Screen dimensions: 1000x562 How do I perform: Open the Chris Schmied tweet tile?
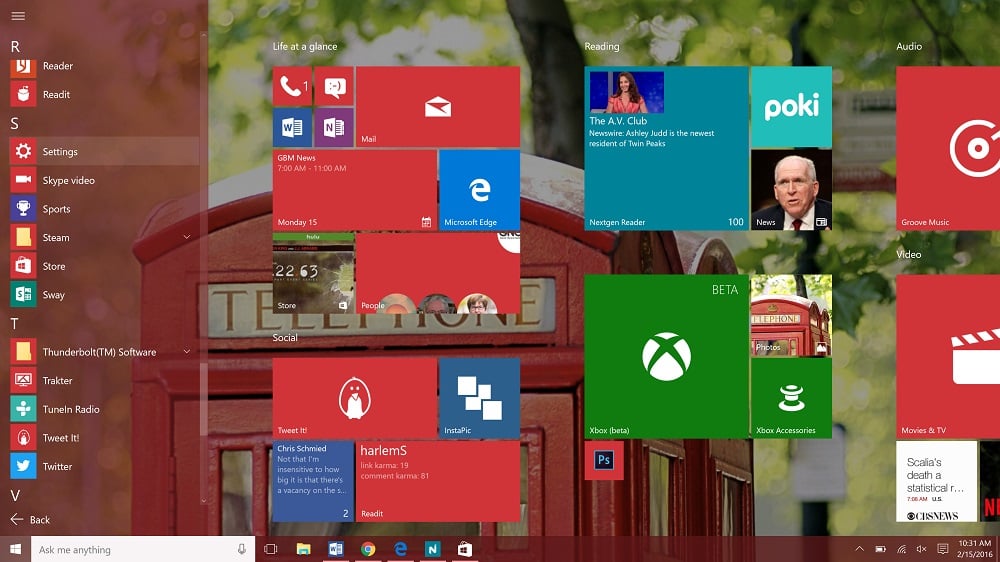pos(313,481)
